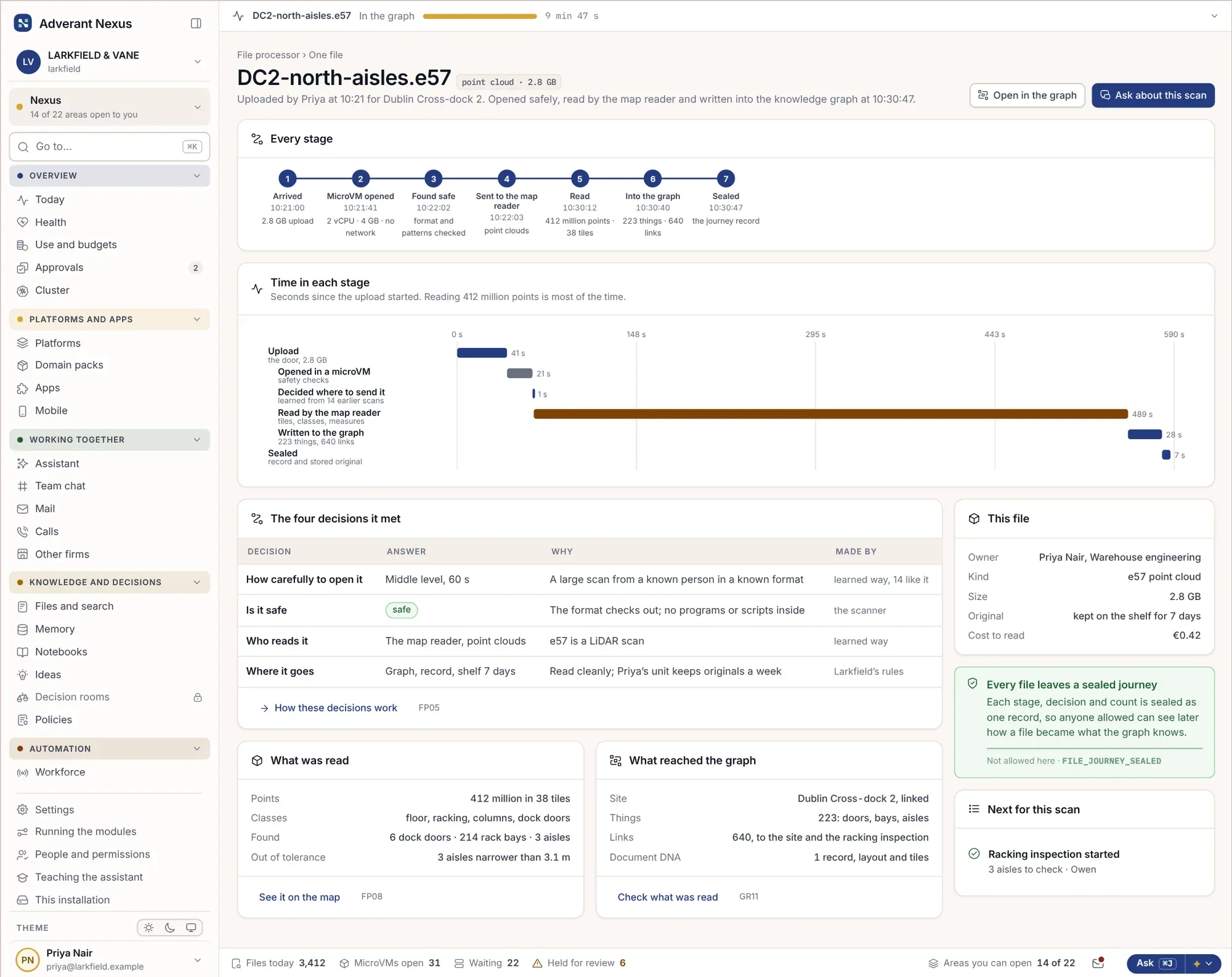The width and height of the screenshot is (1232, 977).
Task: Collapse the Automation section
Action: [x=110, y=748]
